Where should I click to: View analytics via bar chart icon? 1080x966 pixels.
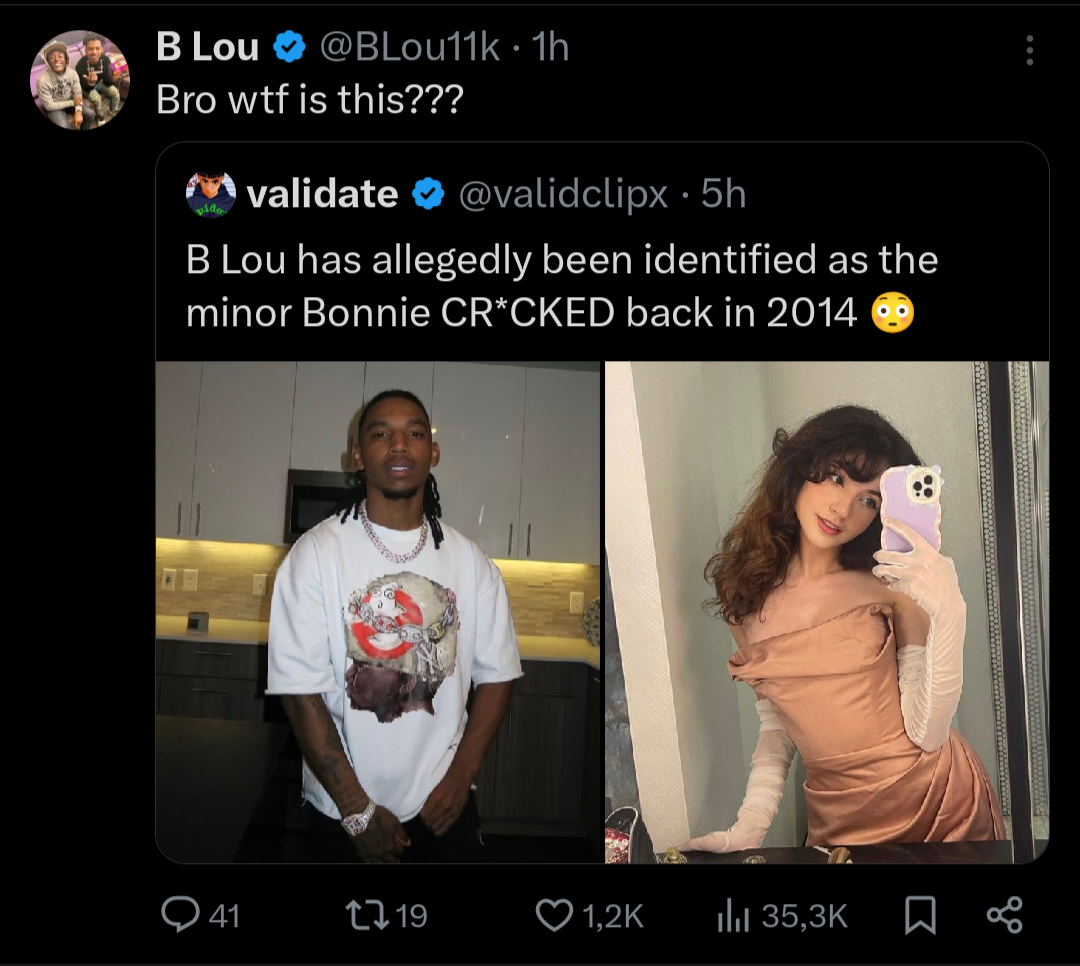pos(733,916)
